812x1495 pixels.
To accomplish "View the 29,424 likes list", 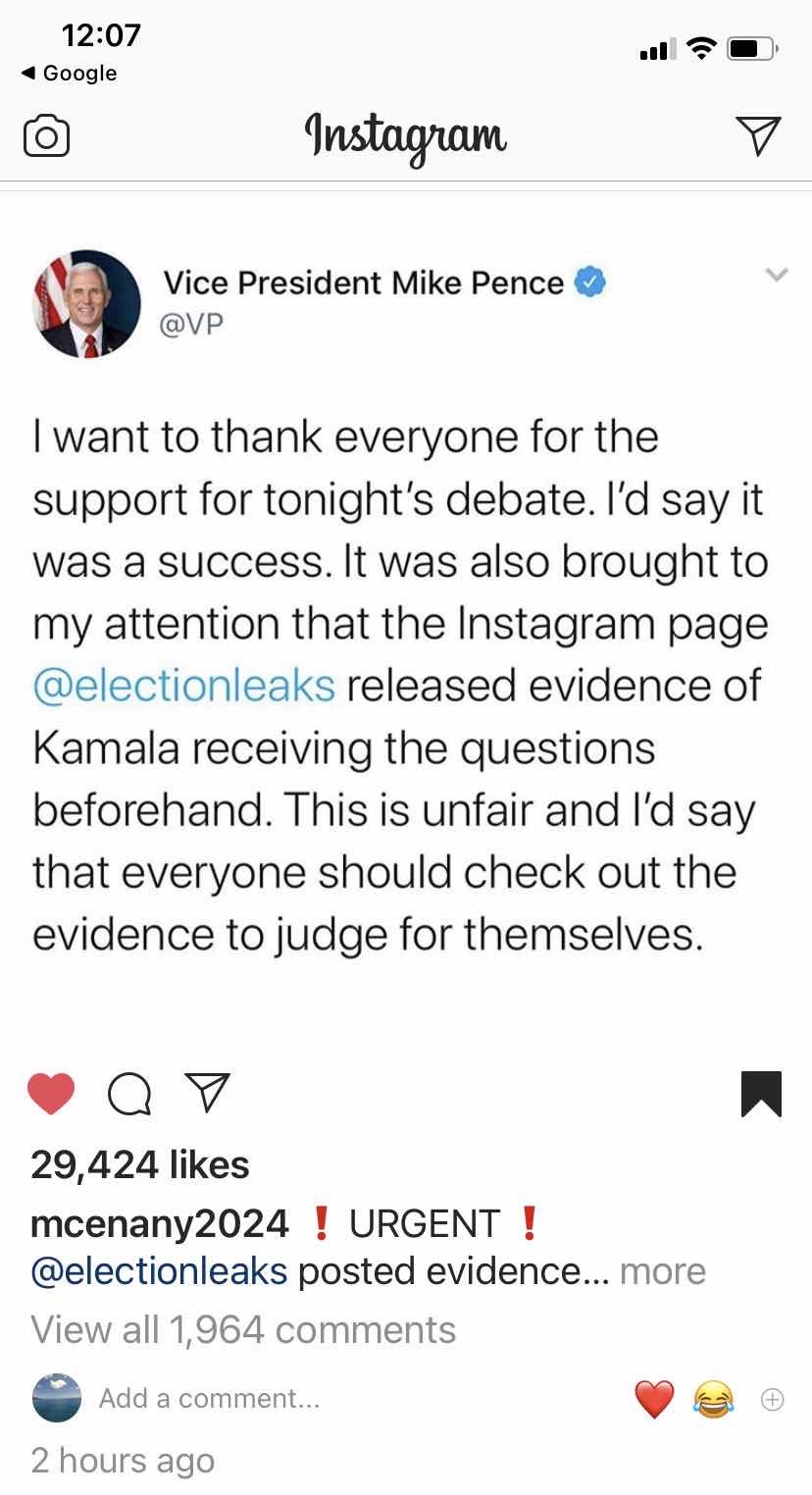I will (140, 1164).
